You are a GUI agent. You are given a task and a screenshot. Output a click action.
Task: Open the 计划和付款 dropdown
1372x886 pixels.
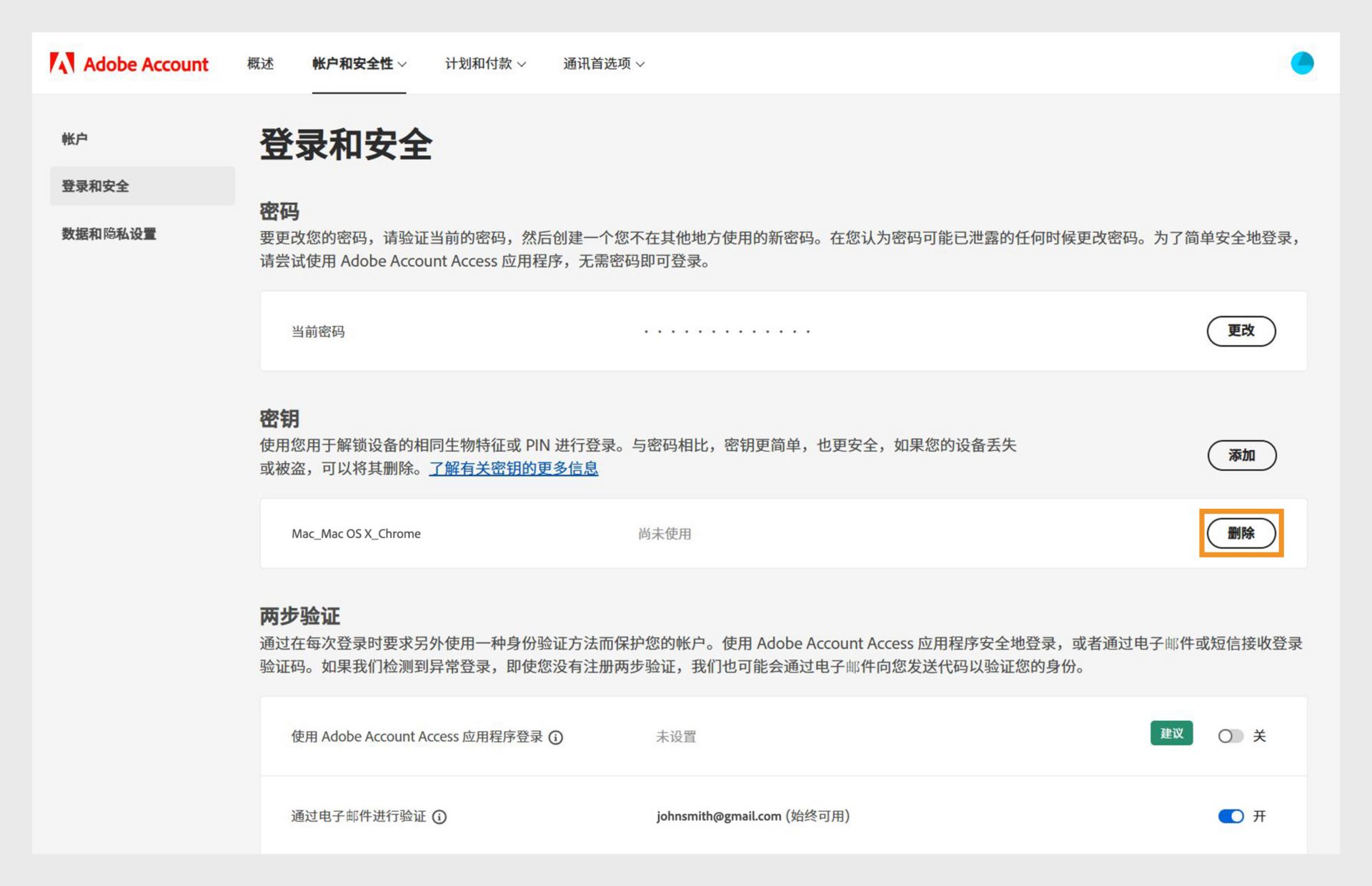[x=485, y=64]
